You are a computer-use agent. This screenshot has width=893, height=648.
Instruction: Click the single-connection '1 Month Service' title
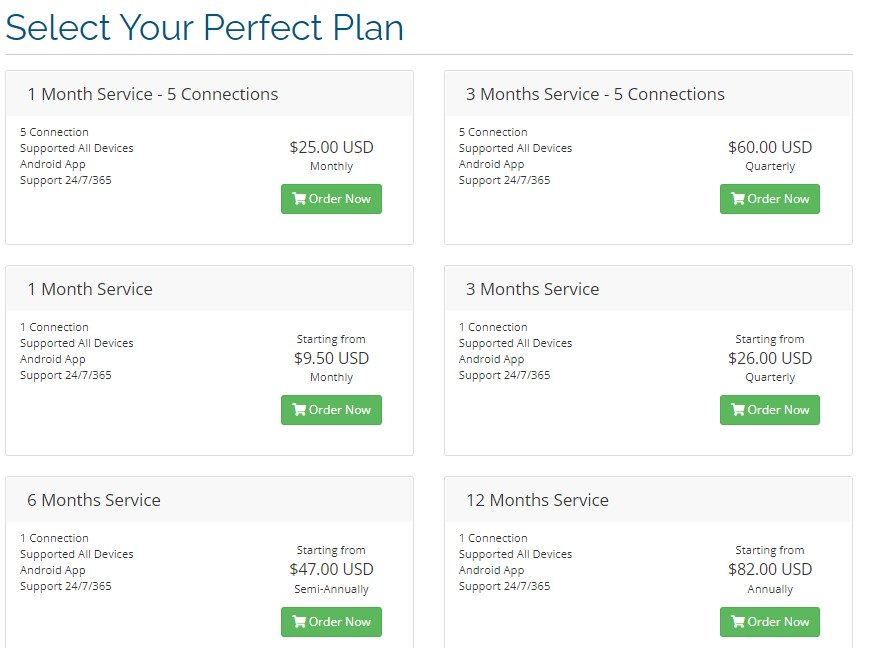(90, 289)
